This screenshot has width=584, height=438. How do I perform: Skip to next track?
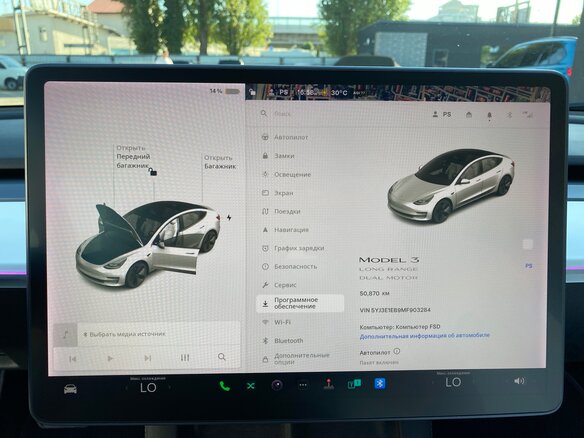[x=147, y=358]
